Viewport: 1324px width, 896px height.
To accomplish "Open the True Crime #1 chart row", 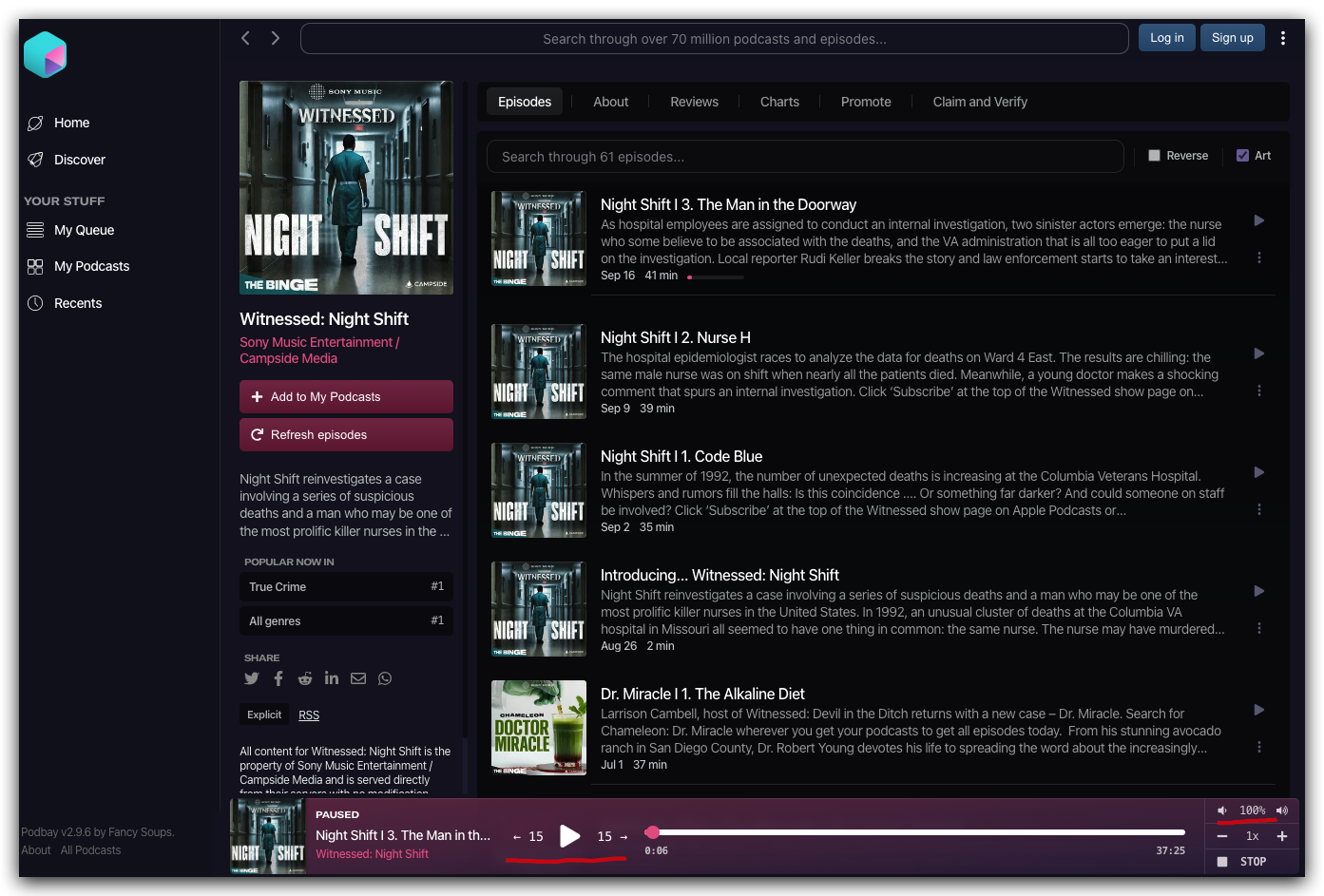I will point(346,587).
